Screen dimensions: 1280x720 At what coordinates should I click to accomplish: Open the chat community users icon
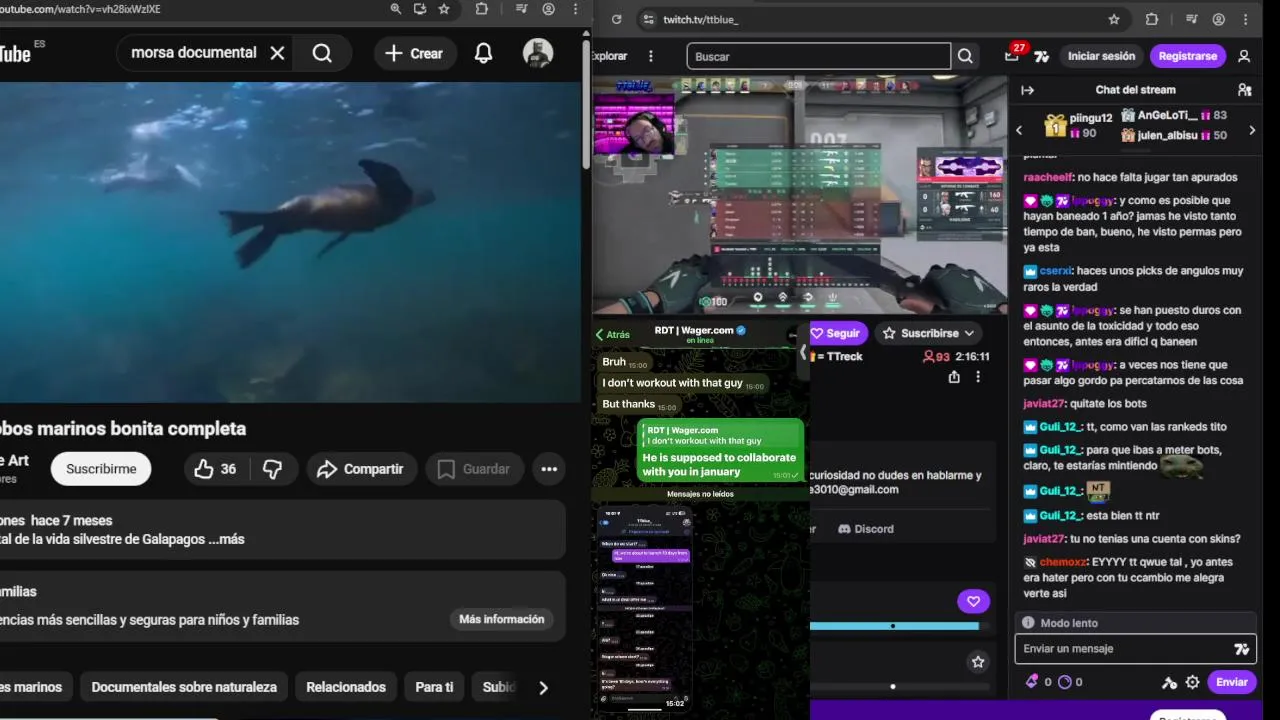[x=1244, y=90]
